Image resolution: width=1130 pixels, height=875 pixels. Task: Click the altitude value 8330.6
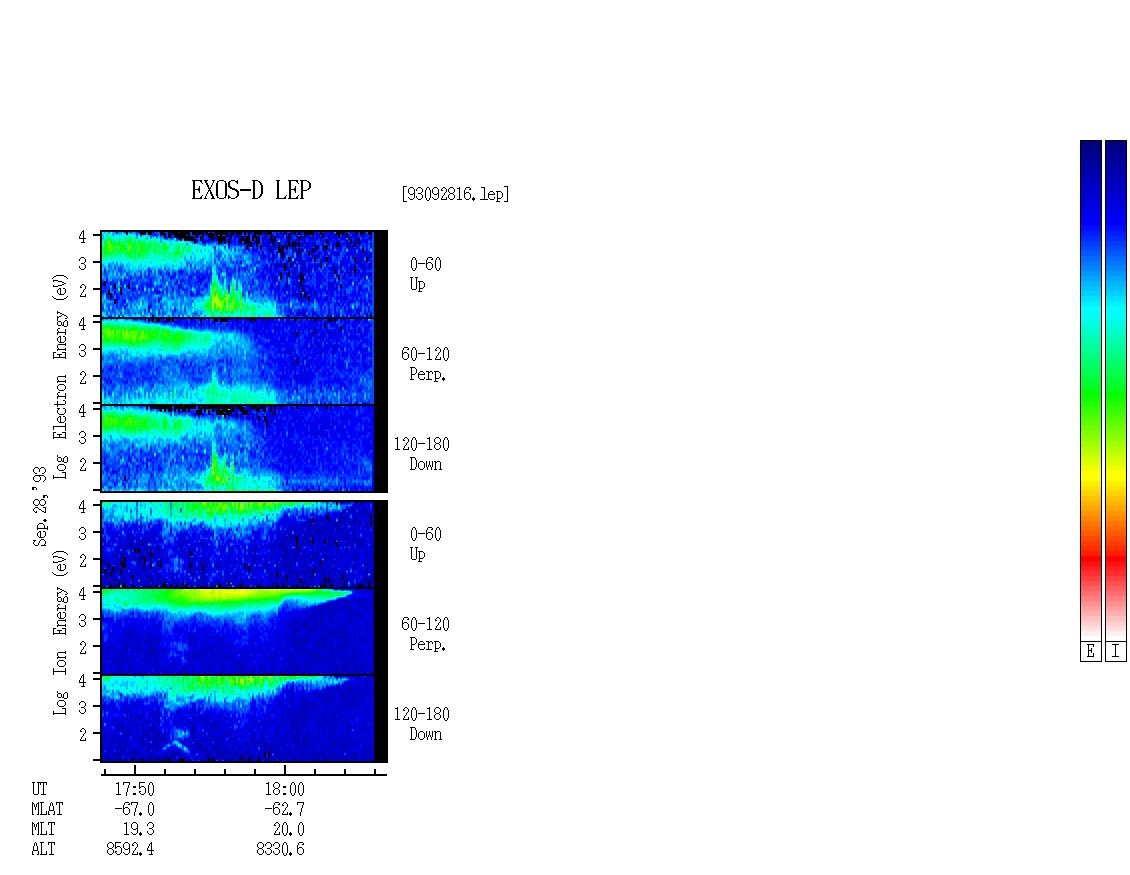(280, 849)
